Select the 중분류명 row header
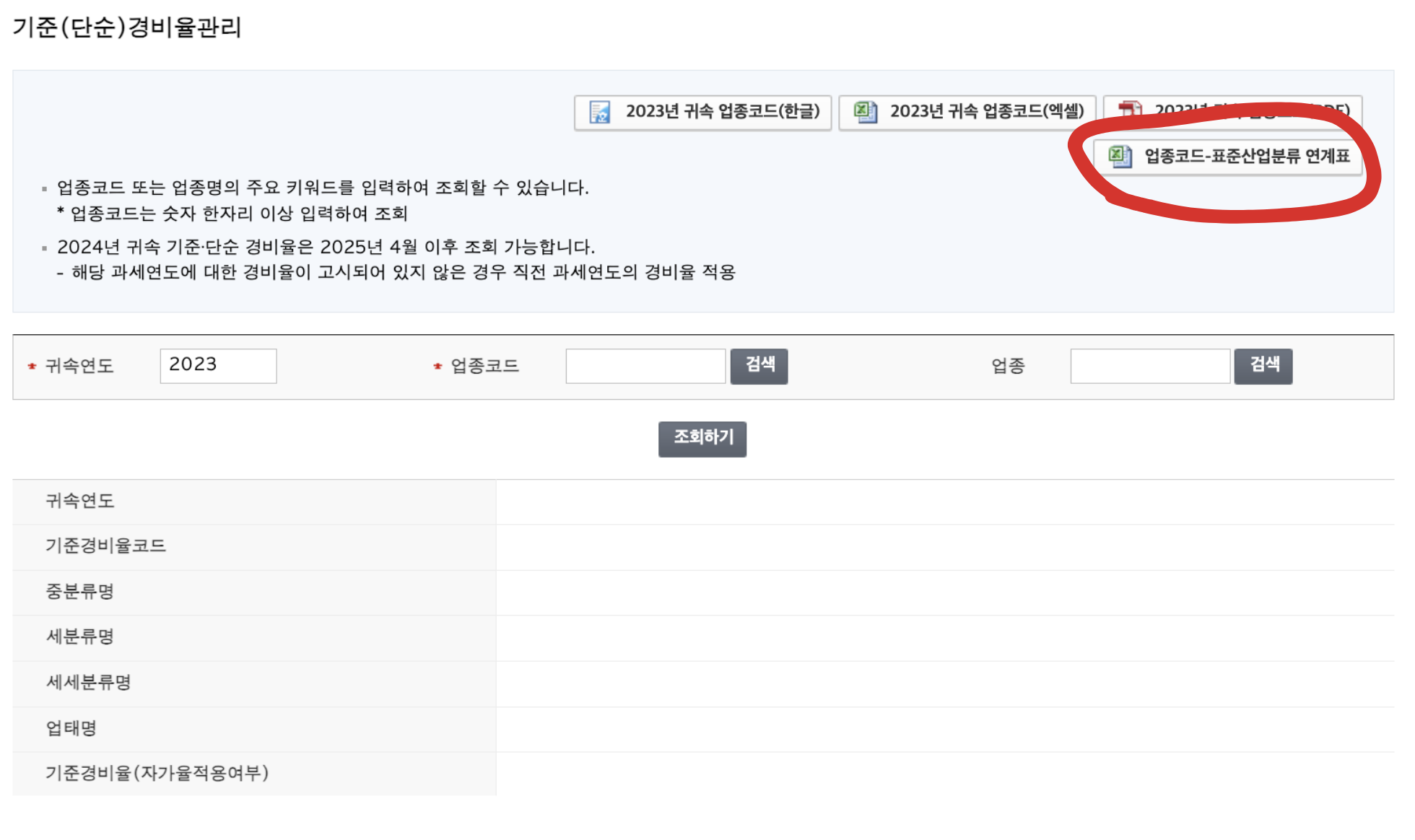 (x=79, y=592)
